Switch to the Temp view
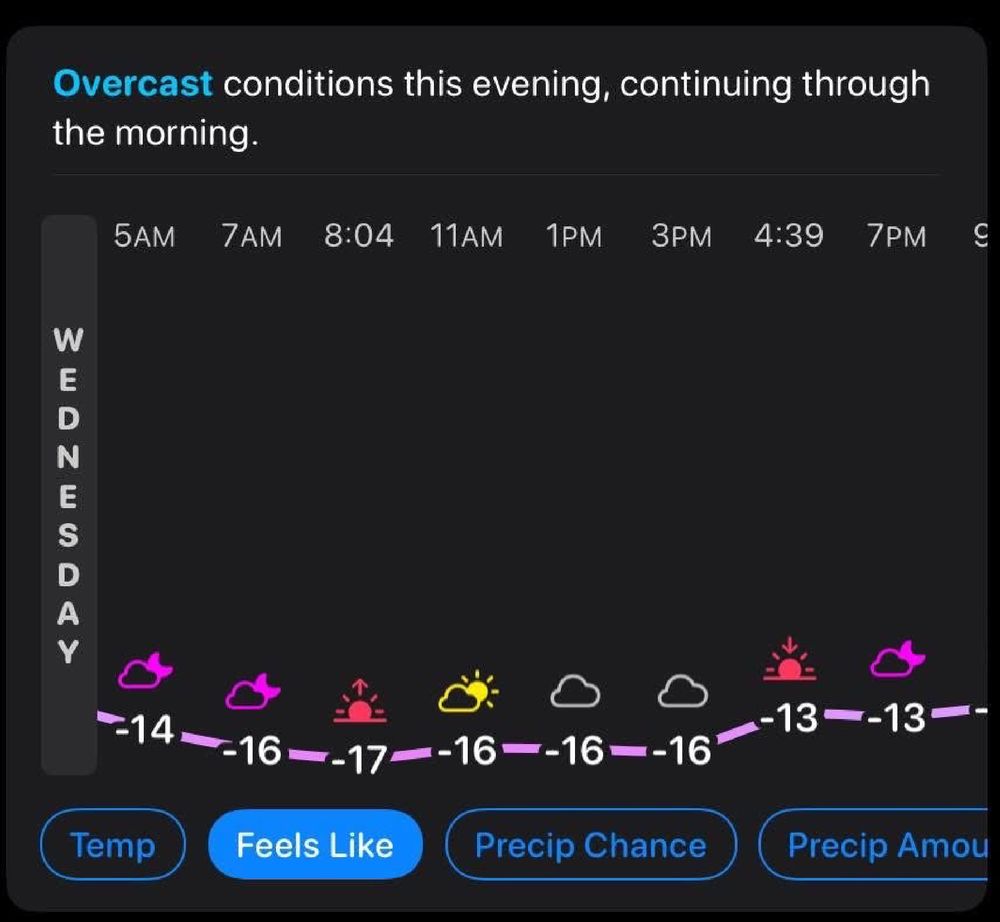This screenshot has width=1000, height=922. 113,844
